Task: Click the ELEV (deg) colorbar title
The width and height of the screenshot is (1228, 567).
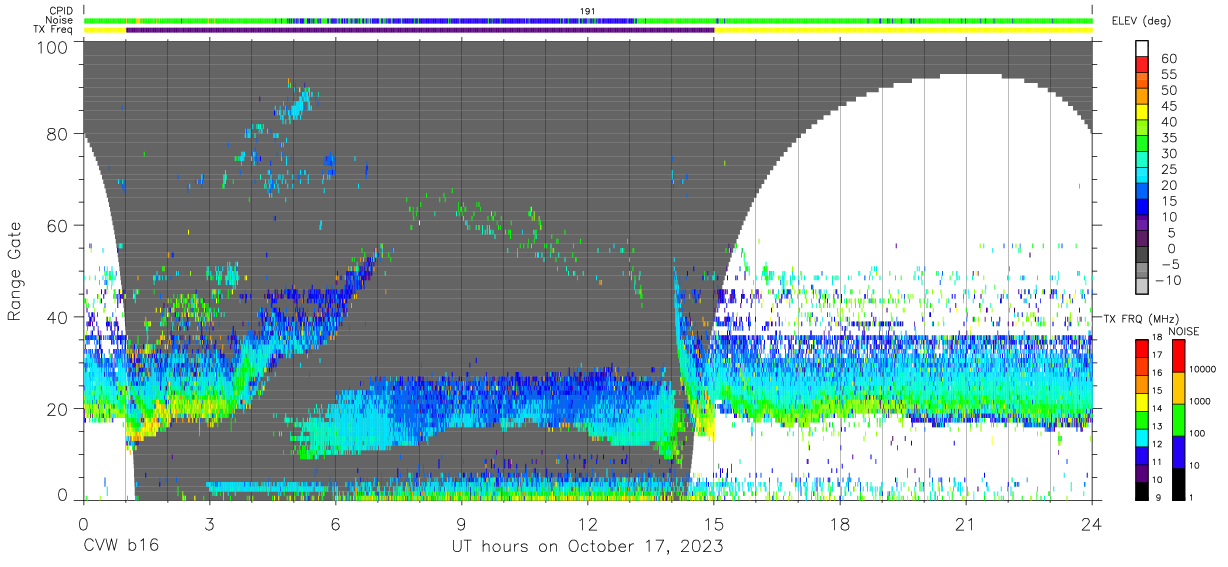Action: pos(1140,21)
